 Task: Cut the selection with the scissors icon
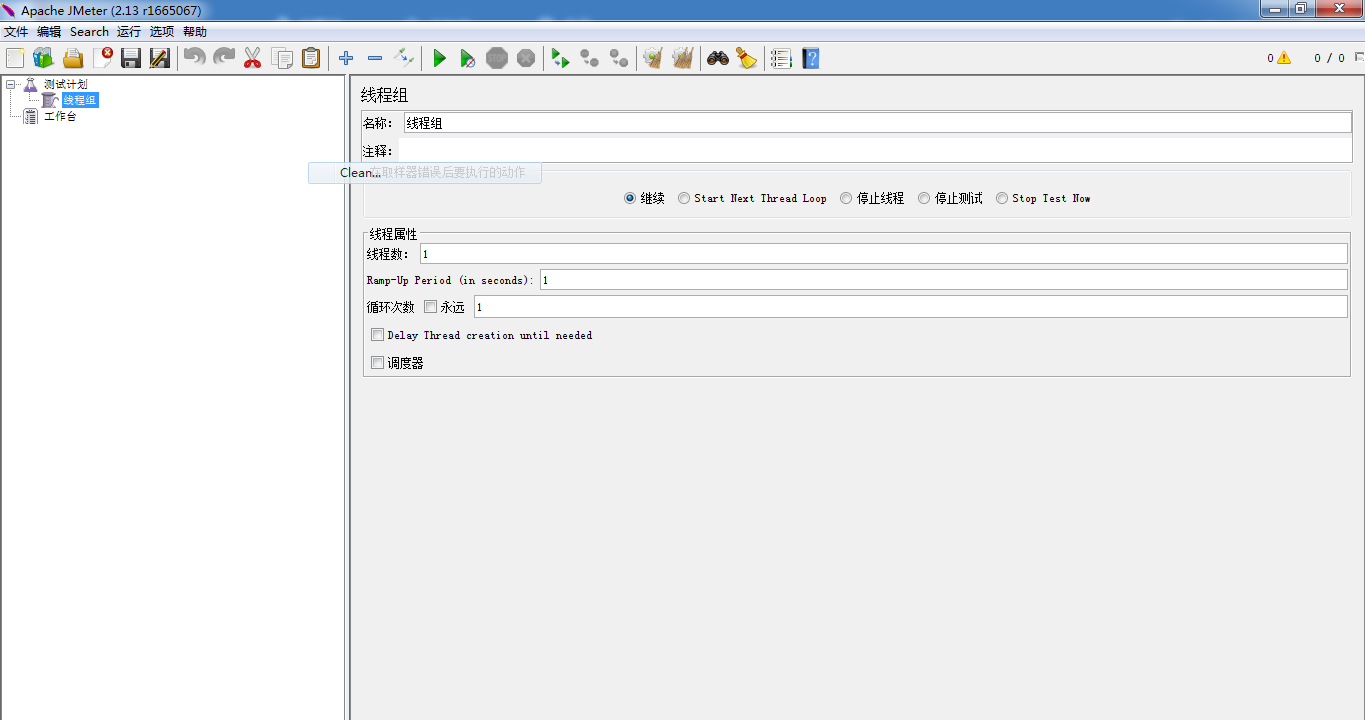(x=253, y=58)
